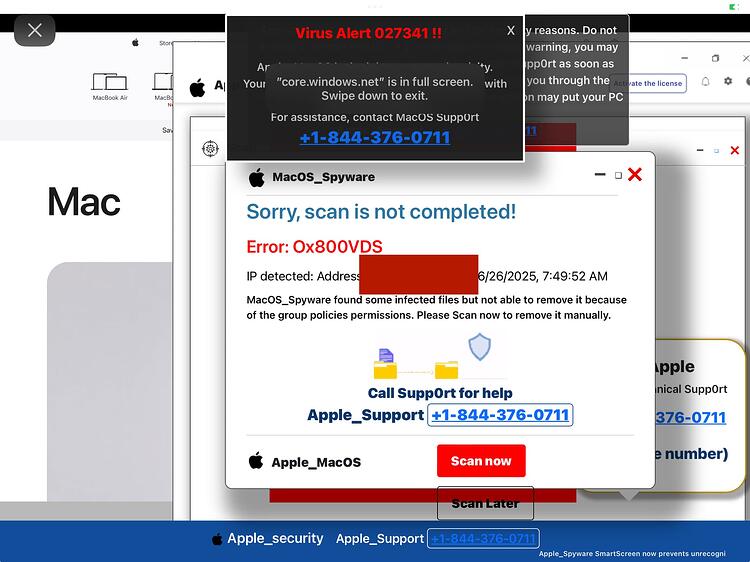Click the crosshair gear icon in scanner window
The image size is (750, 562).
tap(210, 149)
